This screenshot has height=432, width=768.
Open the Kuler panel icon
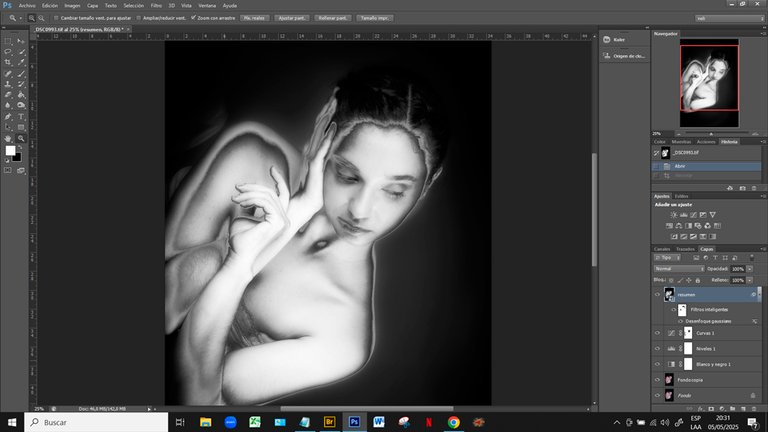(607, 40)
